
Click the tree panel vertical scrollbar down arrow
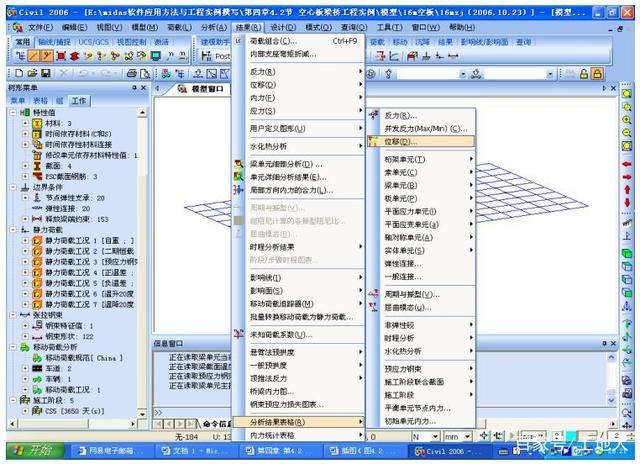pos(142,413)
